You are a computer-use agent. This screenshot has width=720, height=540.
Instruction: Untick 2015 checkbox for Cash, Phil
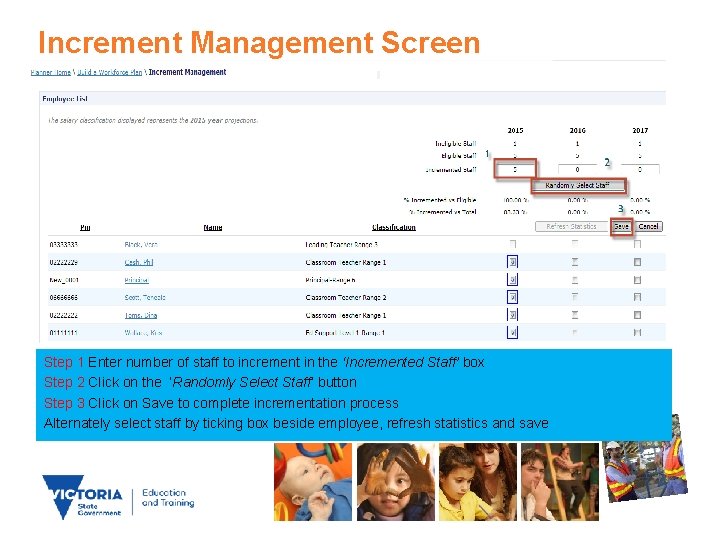click(x=512, y=262)
